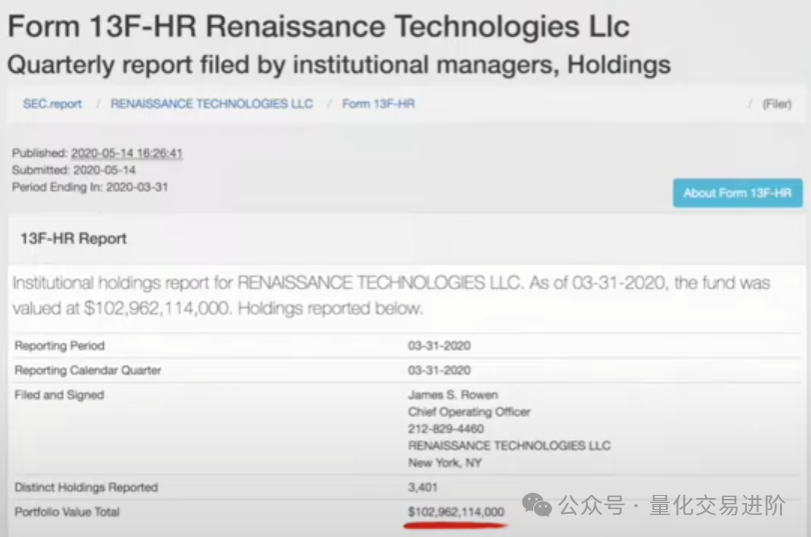Select the Submitted: 2020-05-14 text
811x537 pixels.
click(x=74, y=170)
